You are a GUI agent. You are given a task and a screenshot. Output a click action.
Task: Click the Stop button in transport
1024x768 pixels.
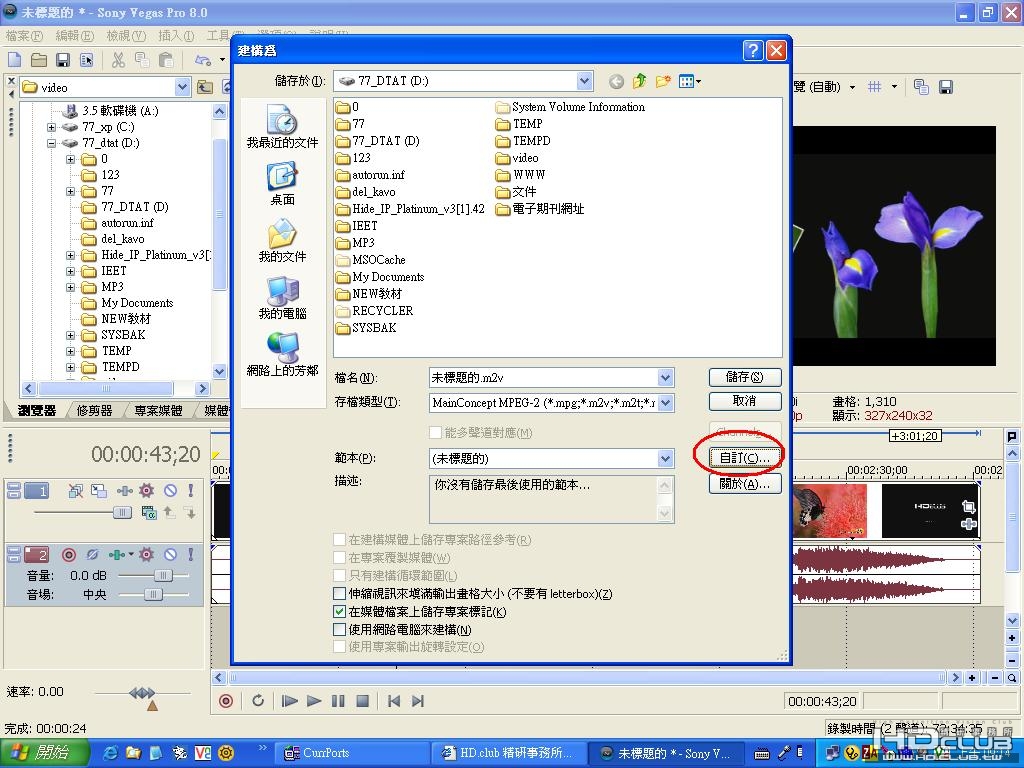362,701
